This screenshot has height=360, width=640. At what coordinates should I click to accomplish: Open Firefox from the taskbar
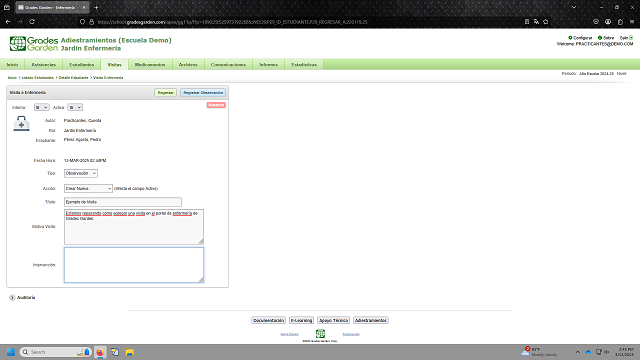tap(100, 352)
